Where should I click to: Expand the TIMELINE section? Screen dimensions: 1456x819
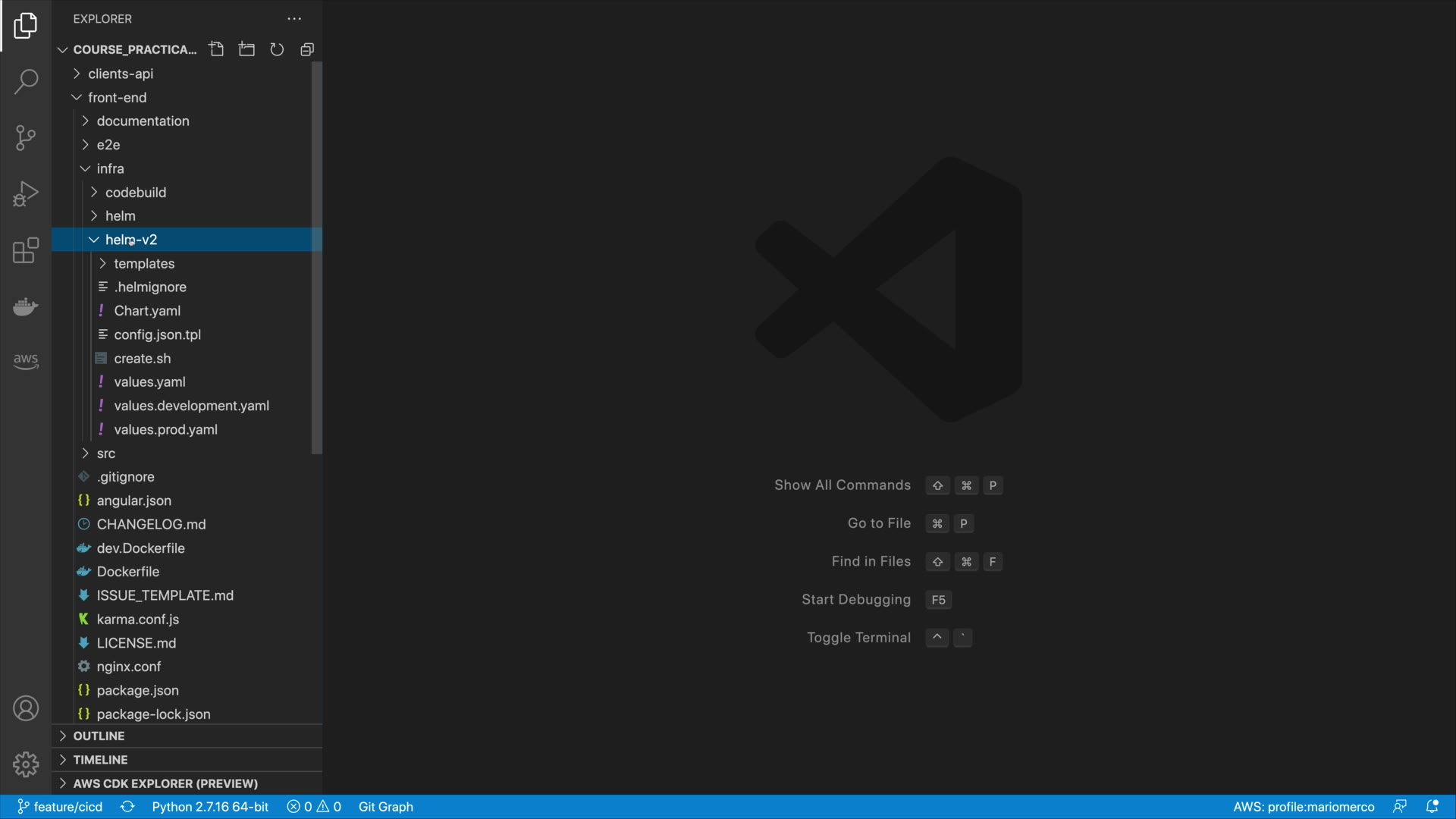(100, 760)
